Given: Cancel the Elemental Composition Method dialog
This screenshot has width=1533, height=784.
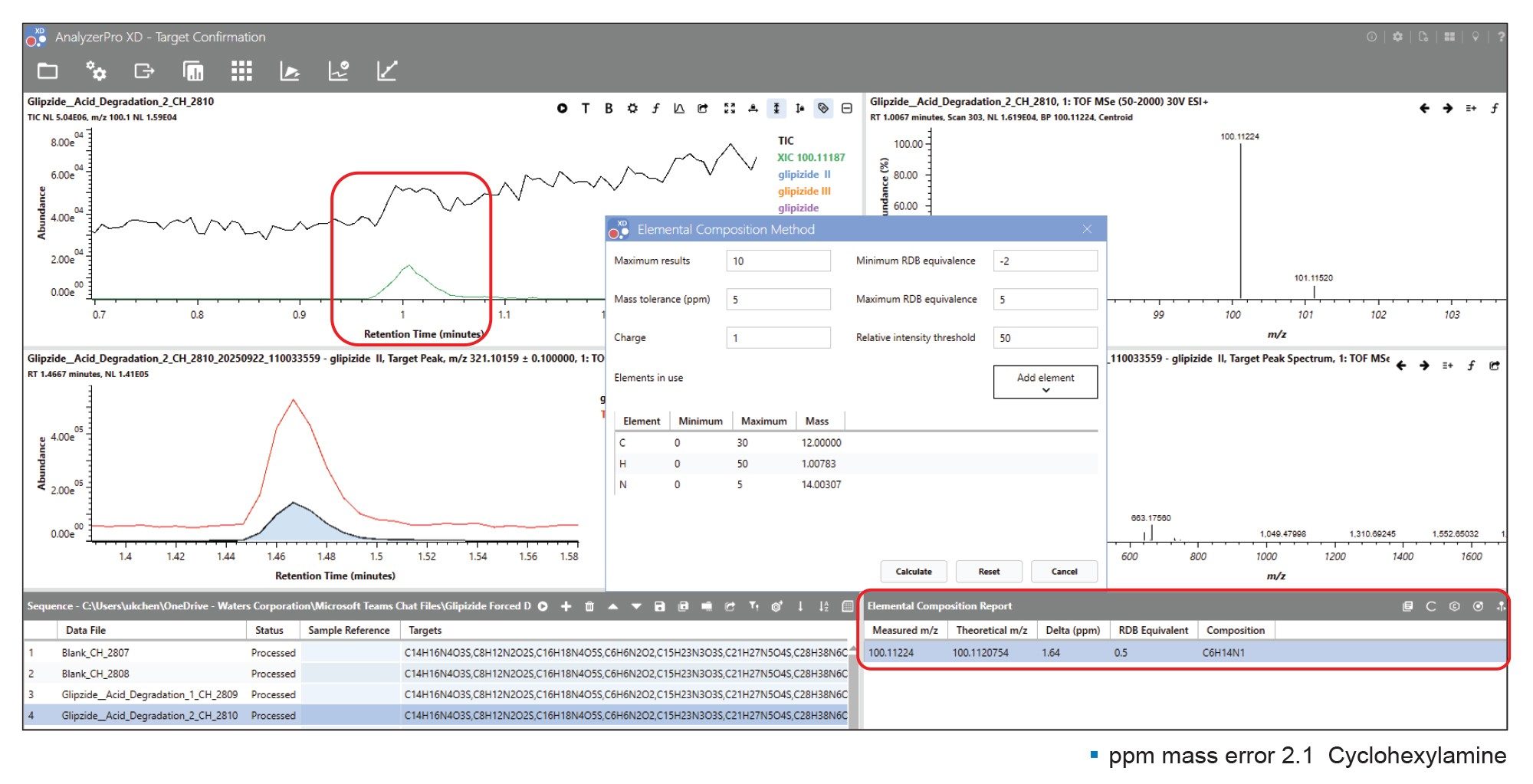Looking at the screenshot, I should 1064,571.
